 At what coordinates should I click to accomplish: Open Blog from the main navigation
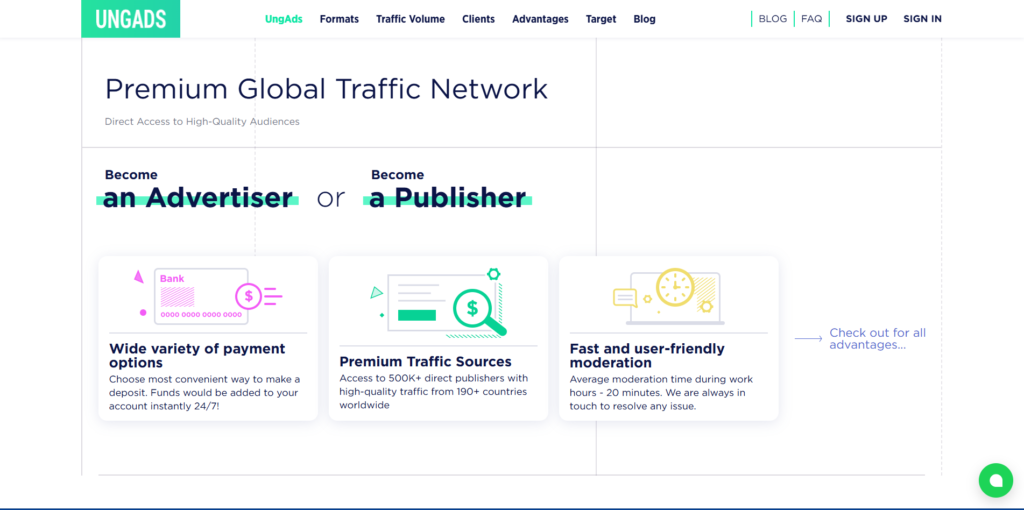coord(644,19)
